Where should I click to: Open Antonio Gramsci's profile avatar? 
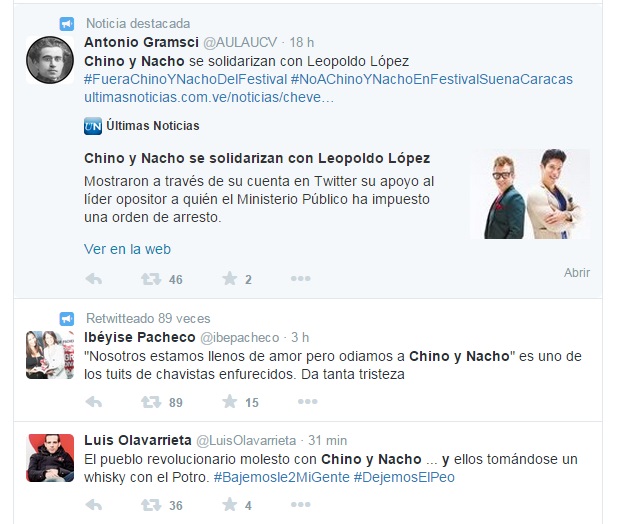point(50,60)
